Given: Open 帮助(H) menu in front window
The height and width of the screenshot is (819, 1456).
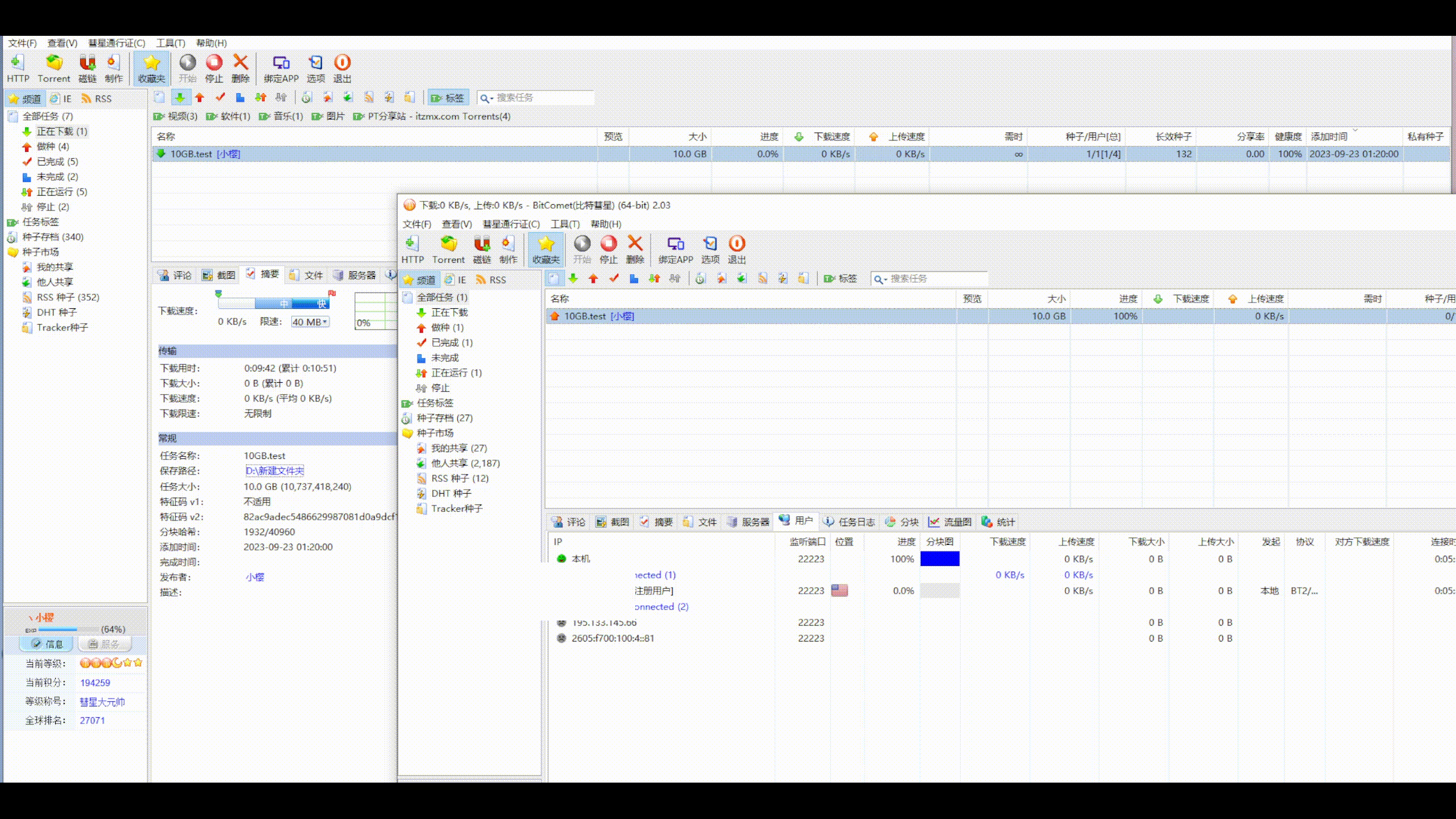Looking at the screenshot, I should [606, 224].
